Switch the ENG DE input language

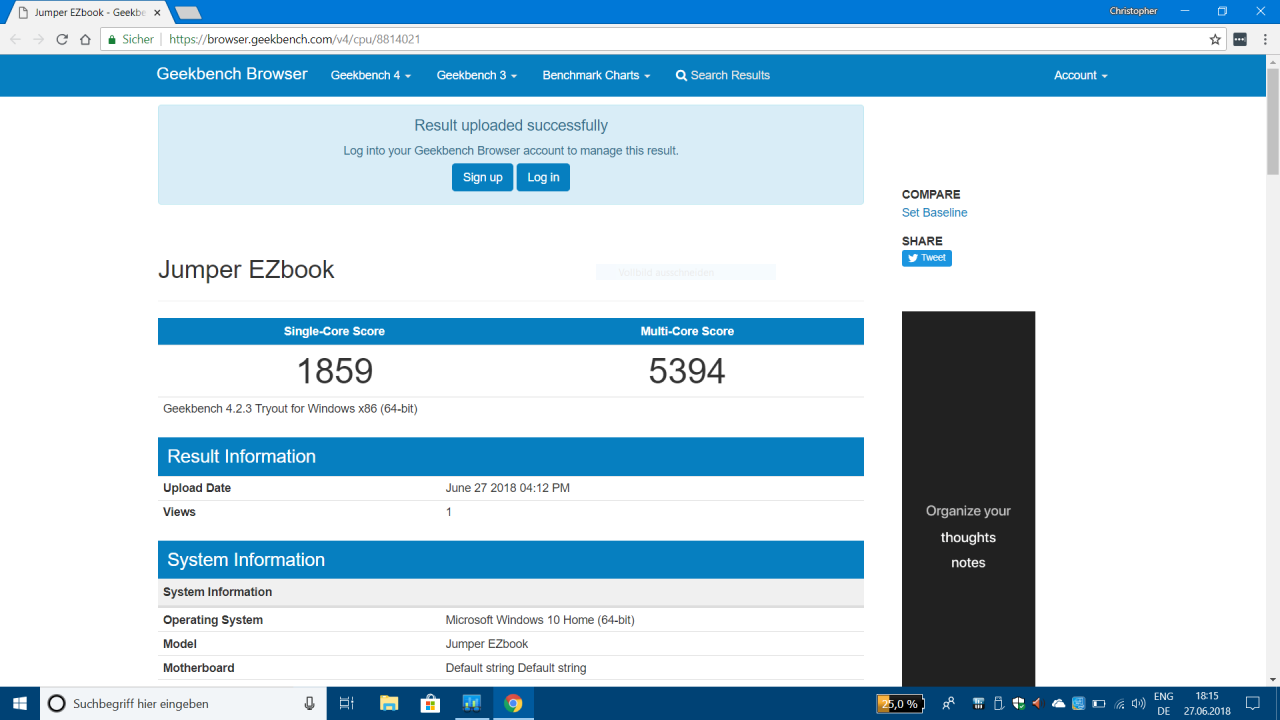point(1163,703)
